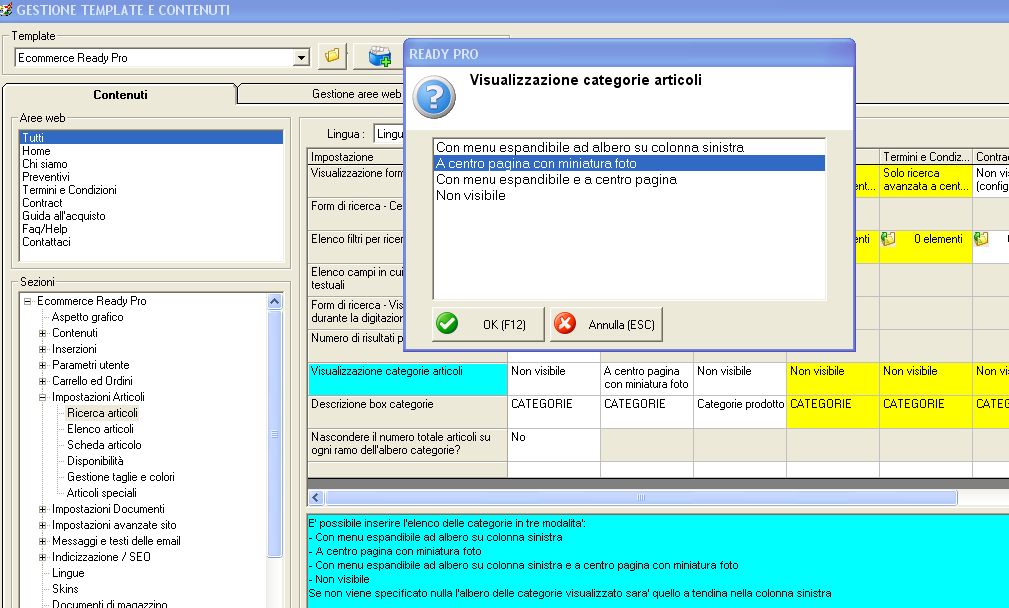Select Contract in Aree web list
The width and height of the screenshot is (1009, 608).
click(151, 203)
